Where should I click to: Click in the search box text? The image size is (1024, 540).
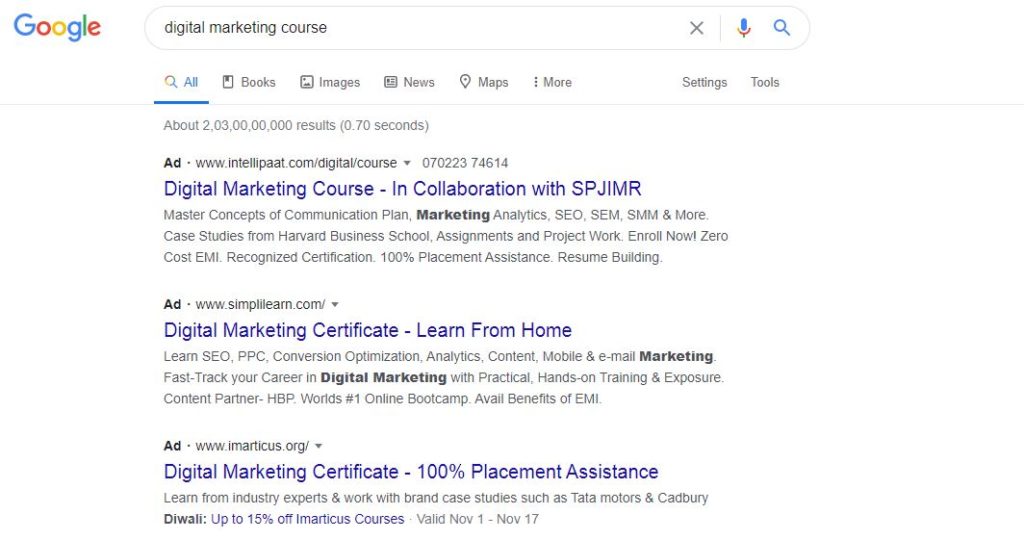[246, 27]
